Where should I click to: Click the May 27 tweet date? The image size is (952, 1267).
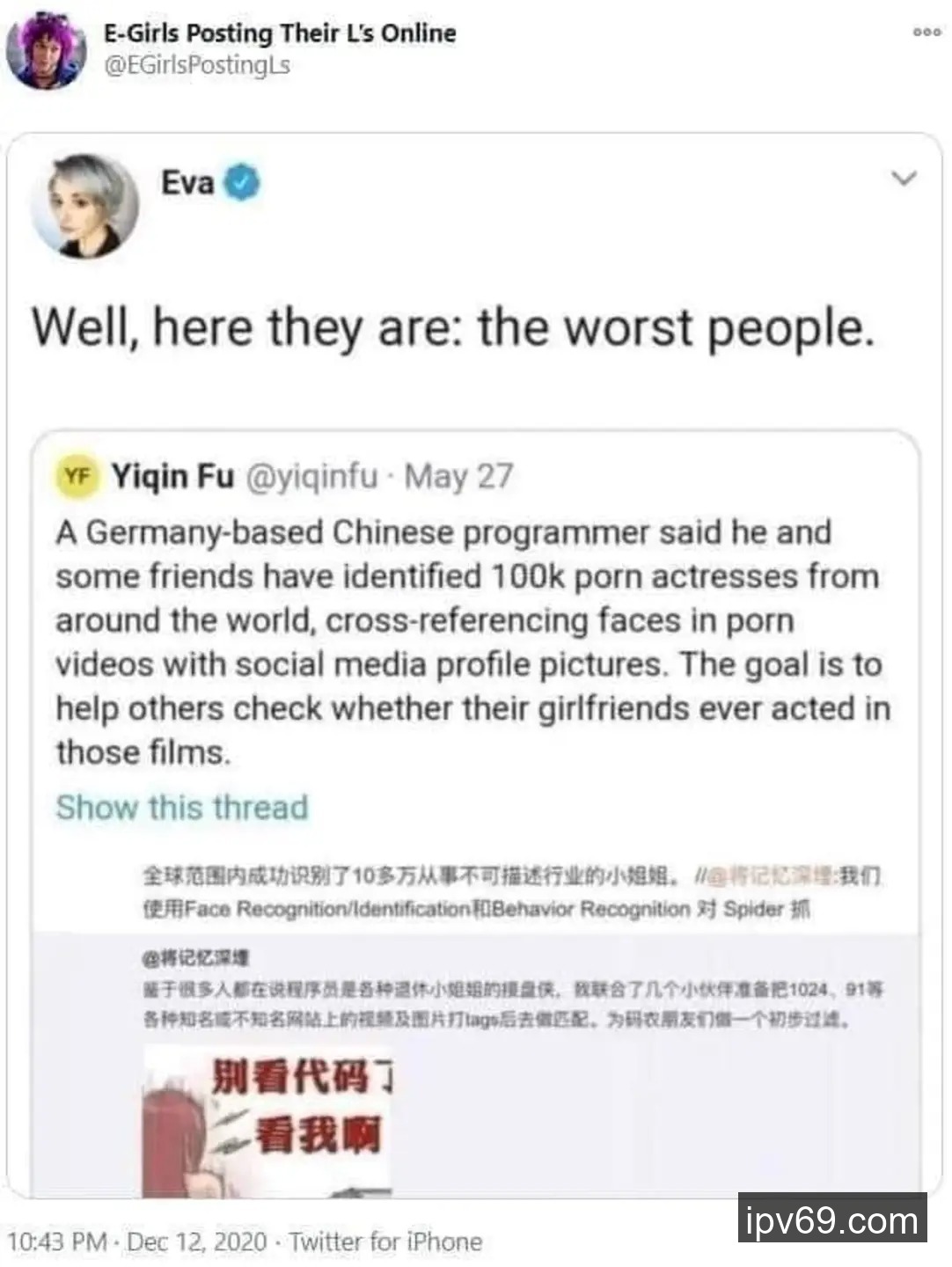click(x=458, y=476)
